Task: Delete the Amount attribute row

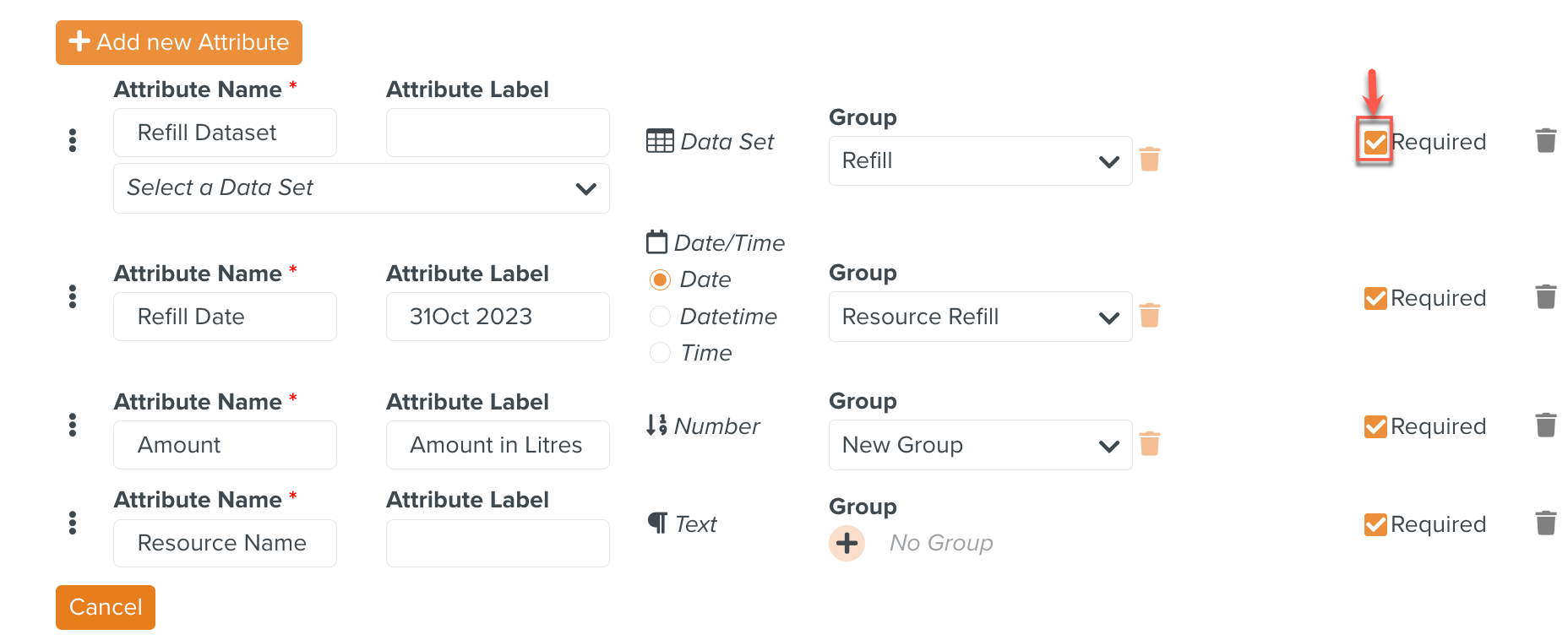Action: (1545, 425)
